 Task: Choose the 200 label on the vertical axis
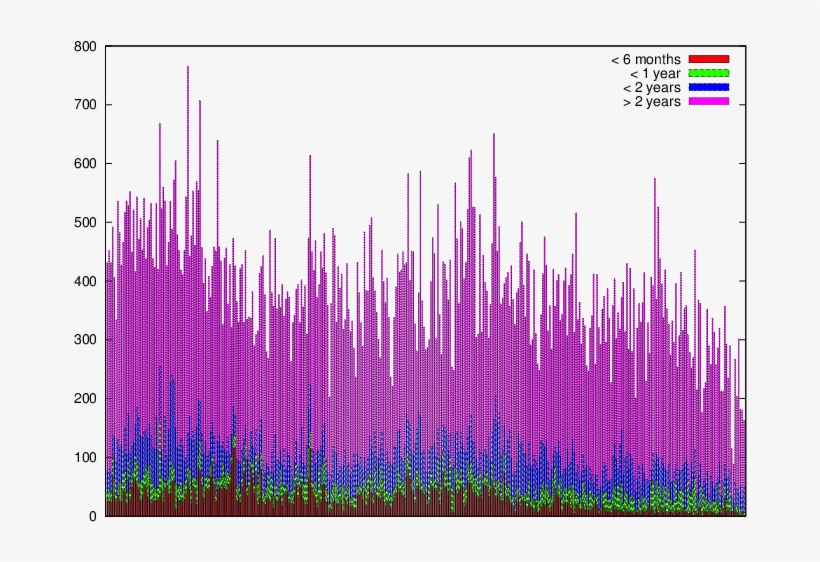click(x=84, y=399)
